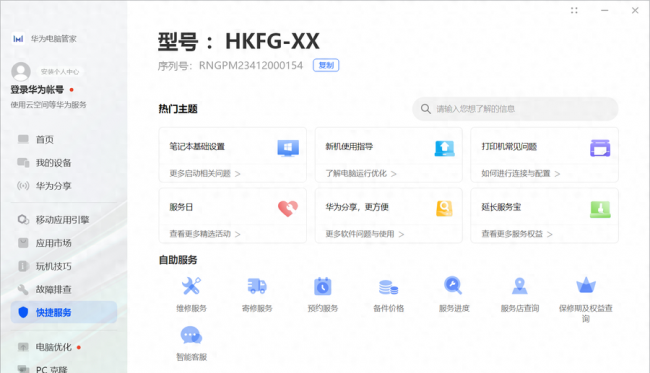Open 电脑优化 in sidebar

pyautogui.click(x=63, y=347)
